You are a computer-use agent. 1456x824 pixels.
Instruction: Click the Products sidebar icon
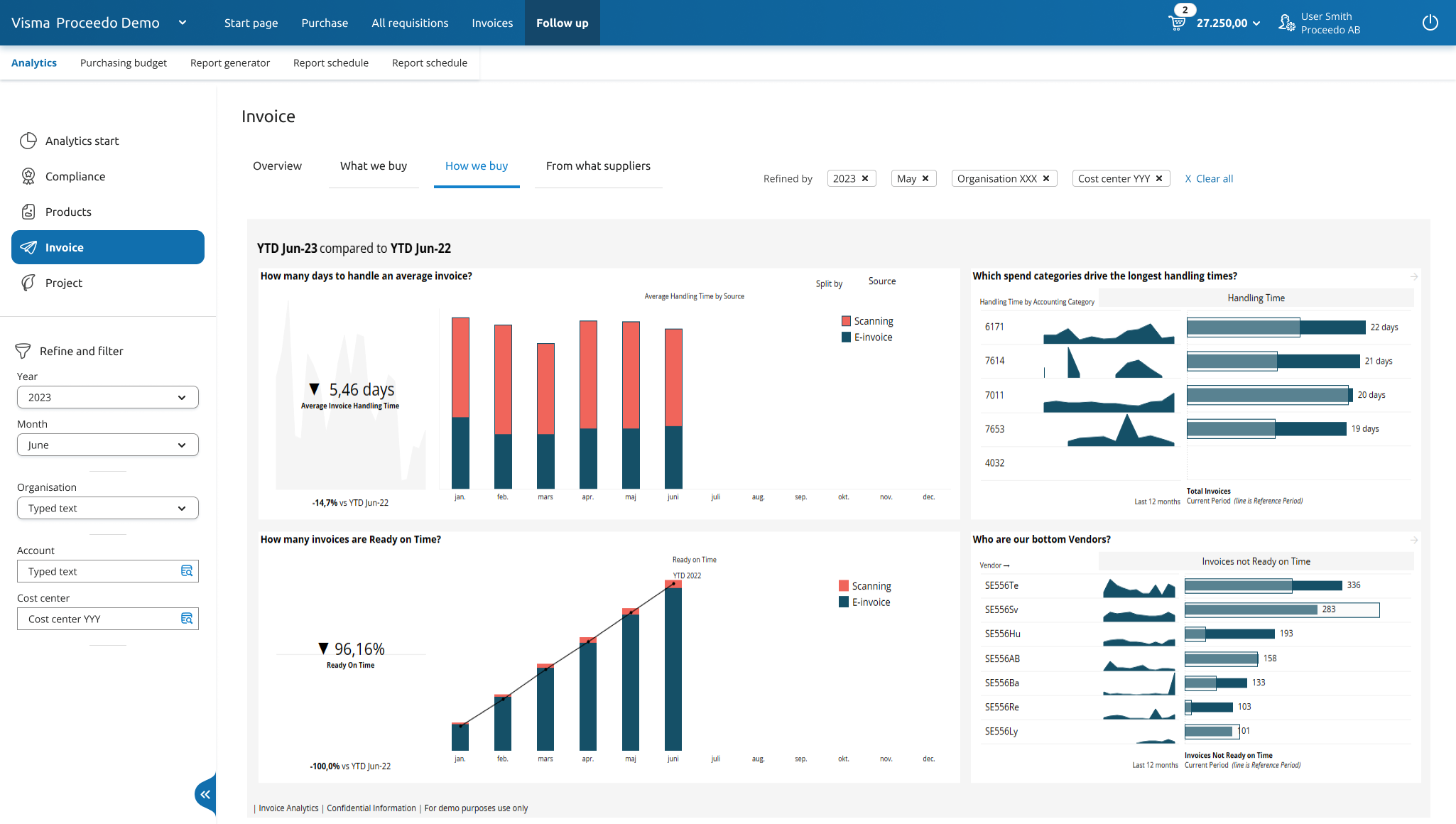[x=28, y=212]
